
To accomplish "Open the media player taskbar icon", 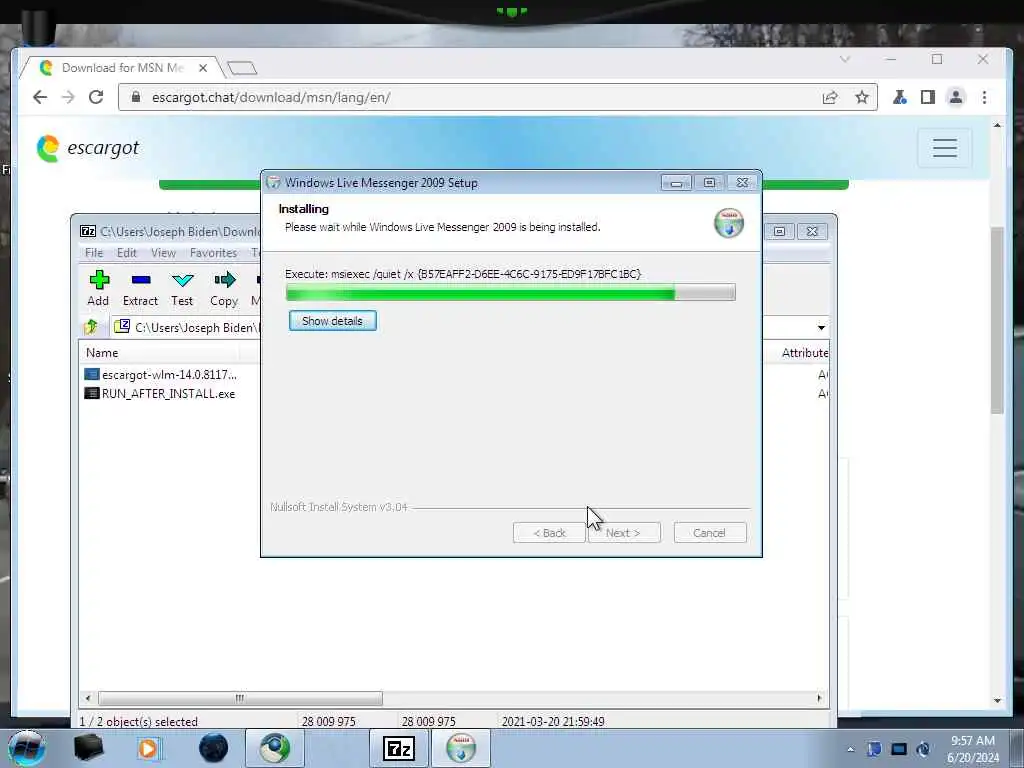I will pos(149,748).
